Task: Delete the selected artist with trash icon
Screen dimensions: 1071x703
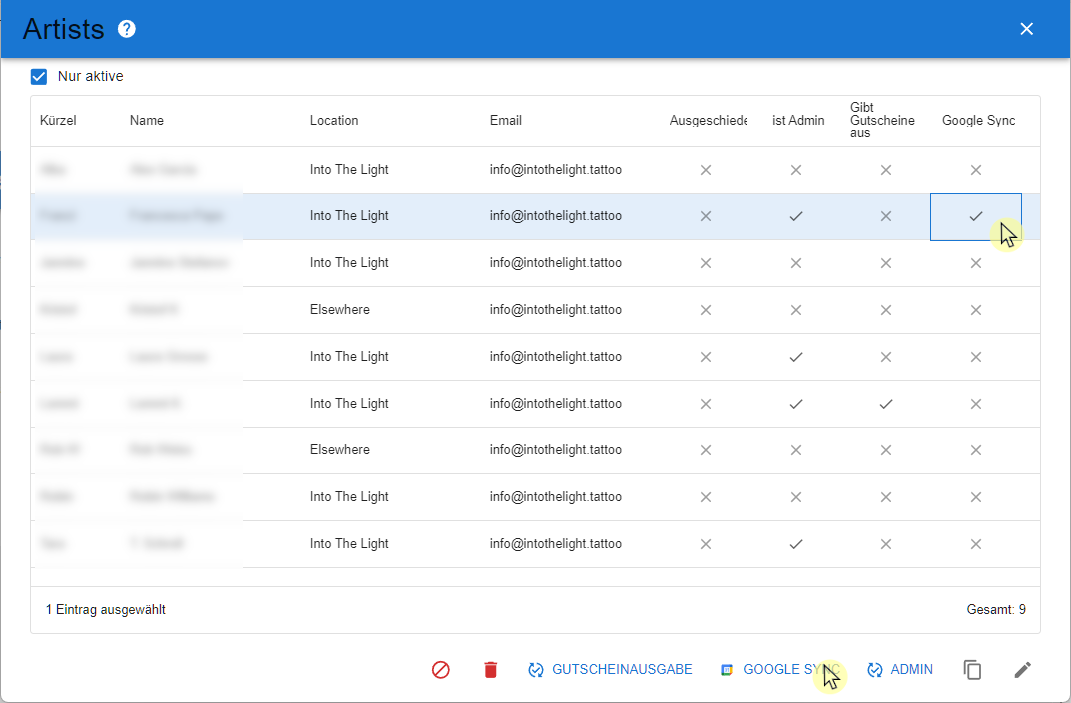Action: [490, 670]
